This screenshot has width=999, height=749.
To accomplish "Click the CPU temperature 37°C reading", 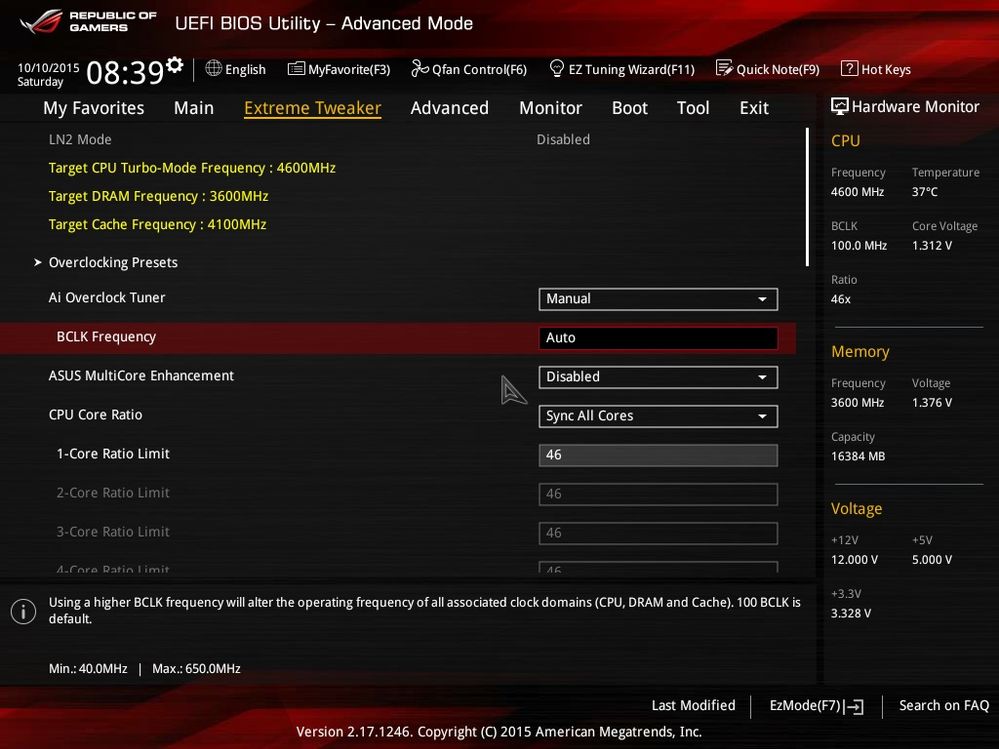I will (924, 192).
